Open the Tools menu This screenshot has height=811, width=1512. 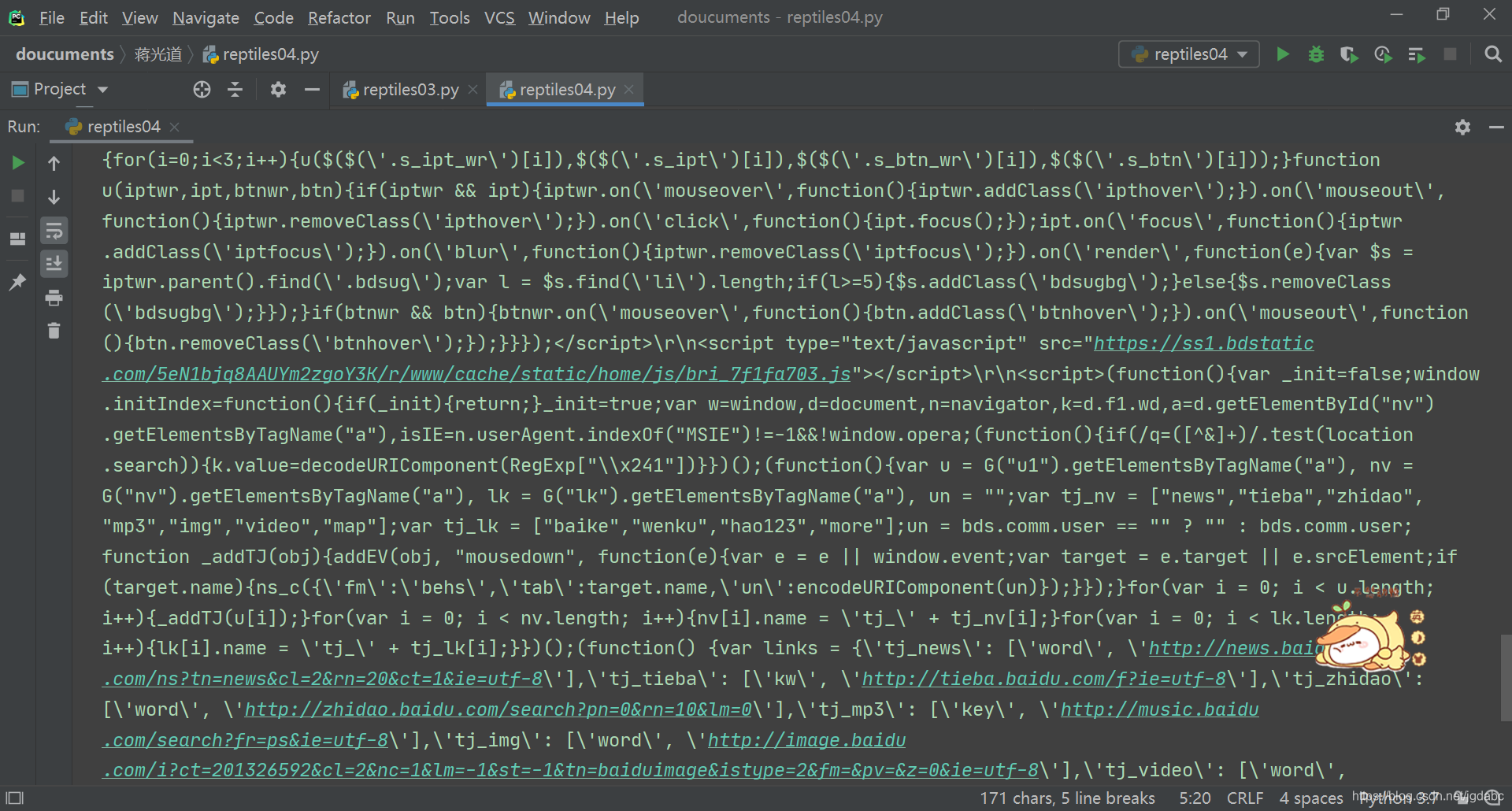pyautogui.click(x=449, y=17)
